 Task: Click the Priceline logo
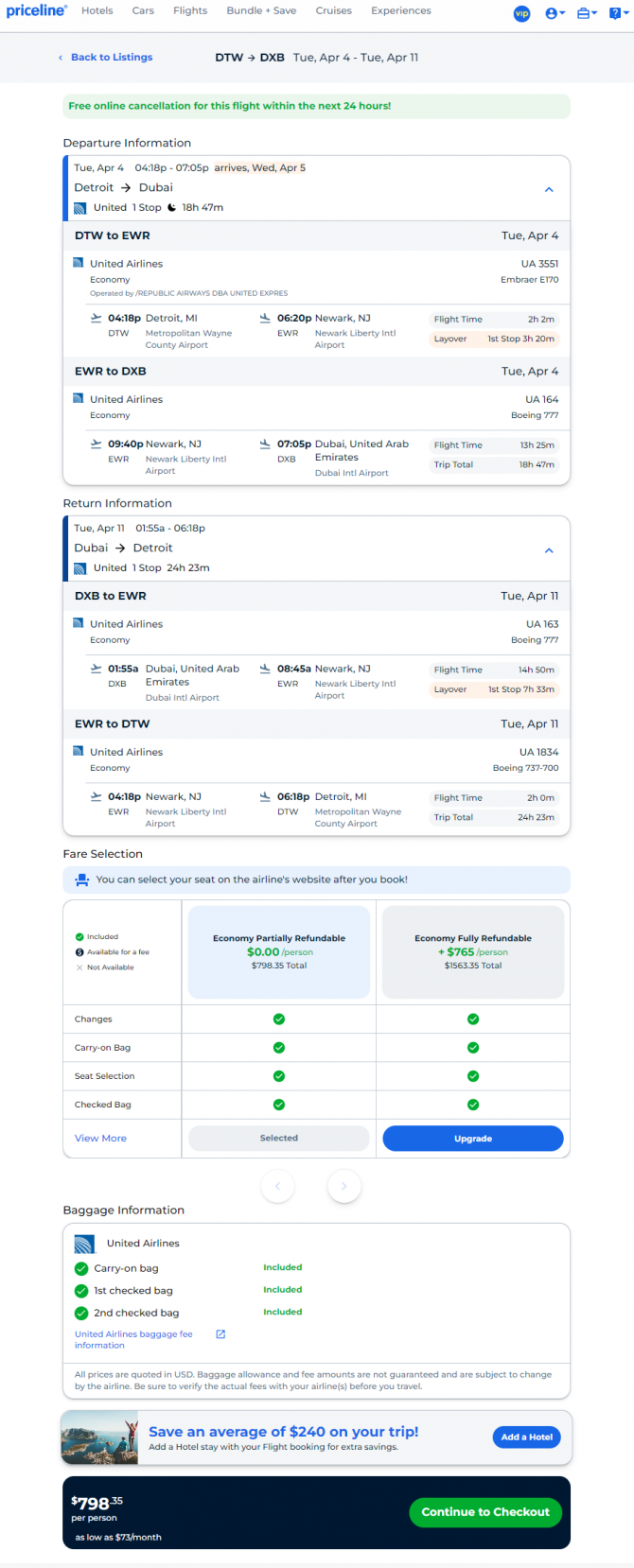[36, 11]
